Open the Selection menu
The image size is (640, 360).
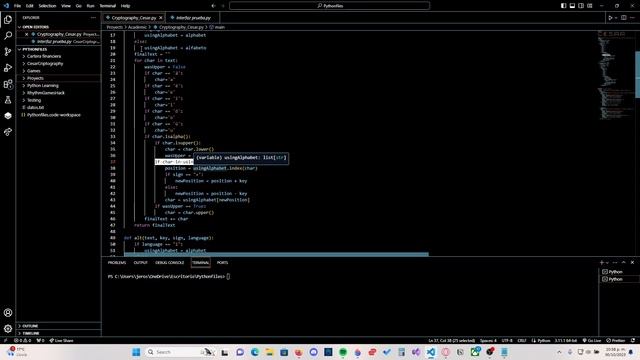[x=47, y=6]
